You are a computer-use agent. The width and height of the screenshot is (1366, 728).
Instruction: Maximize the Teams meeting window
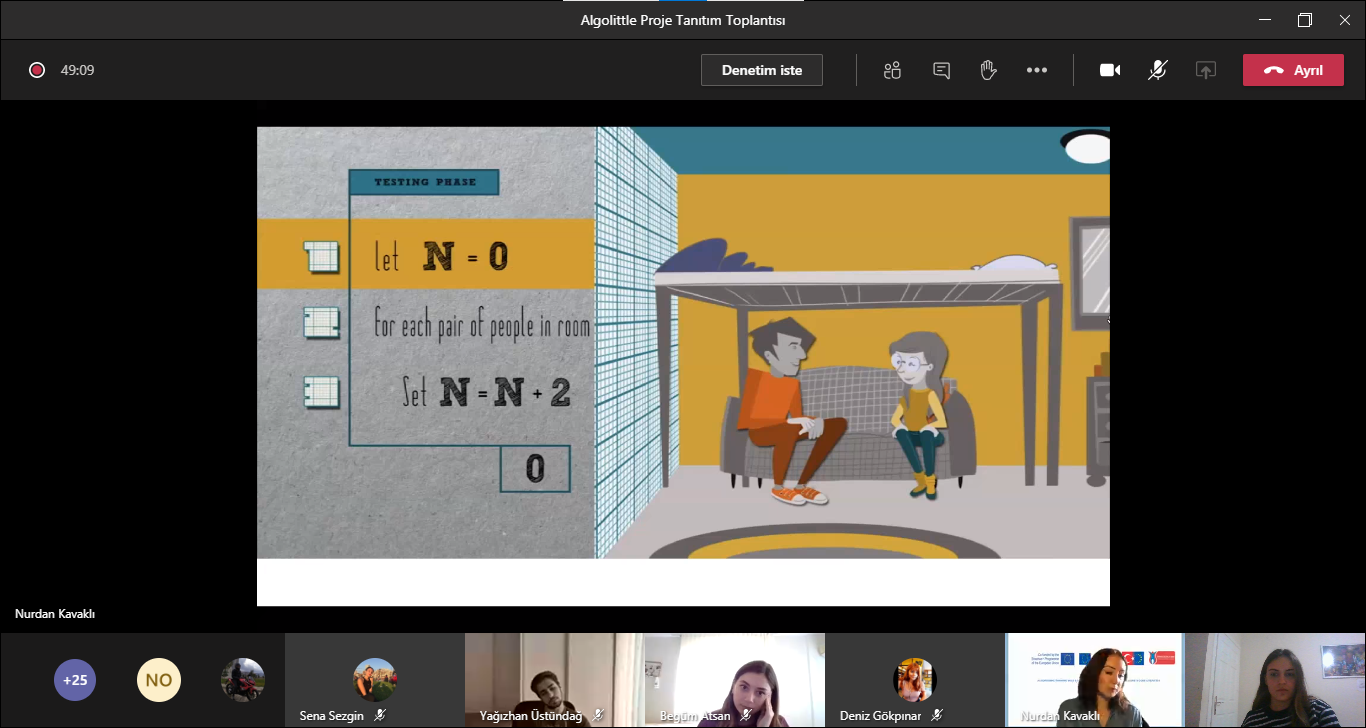pos(1304,20)
